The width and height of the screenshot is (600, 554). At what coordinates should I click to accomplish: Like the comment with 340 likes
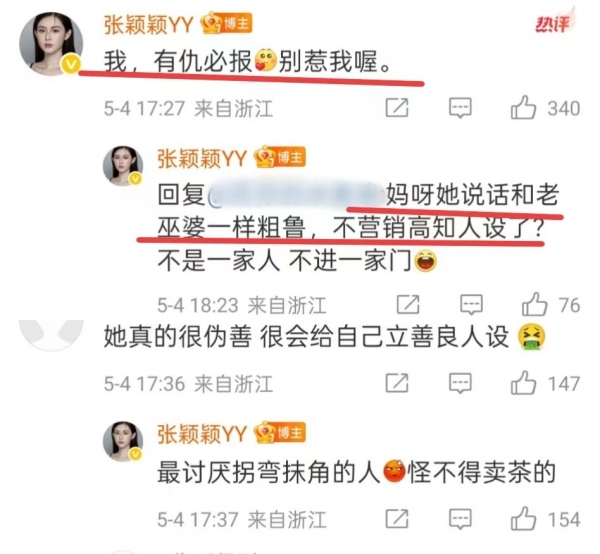(x=523, y=108)
